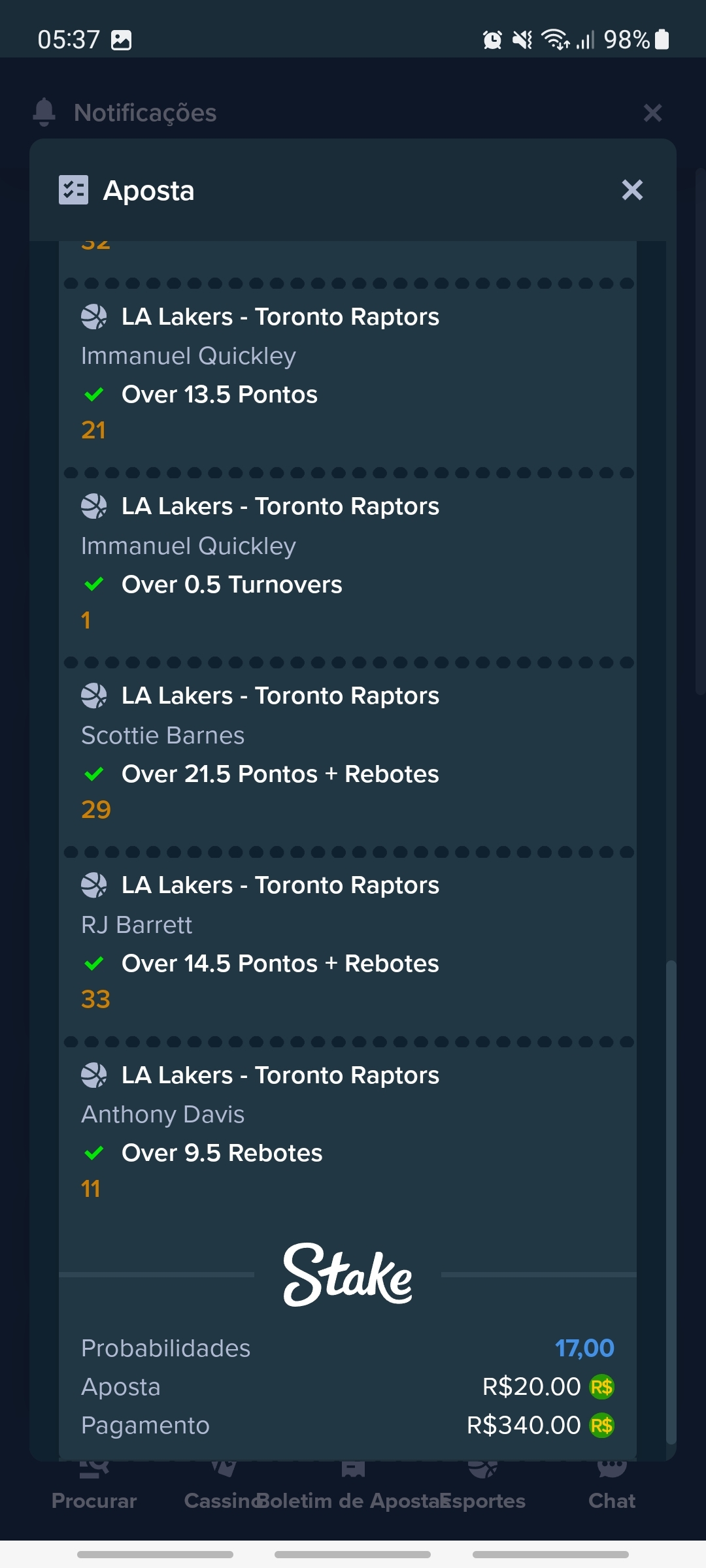This screenshot has width=706, height=1568.
Task: Tap green checkmark beside Over 21.5 Pontos + Rebotes
Action: click(94, 774)
